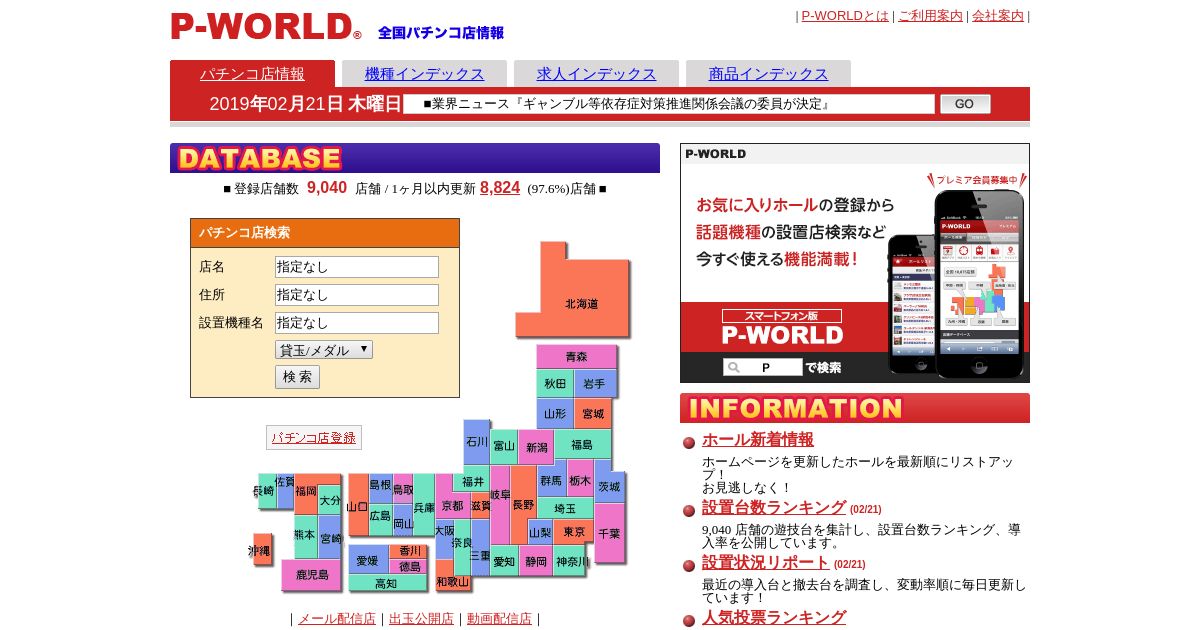Open the 設置状況レポート link
The image size is (1200, 630).
[766, 562]
